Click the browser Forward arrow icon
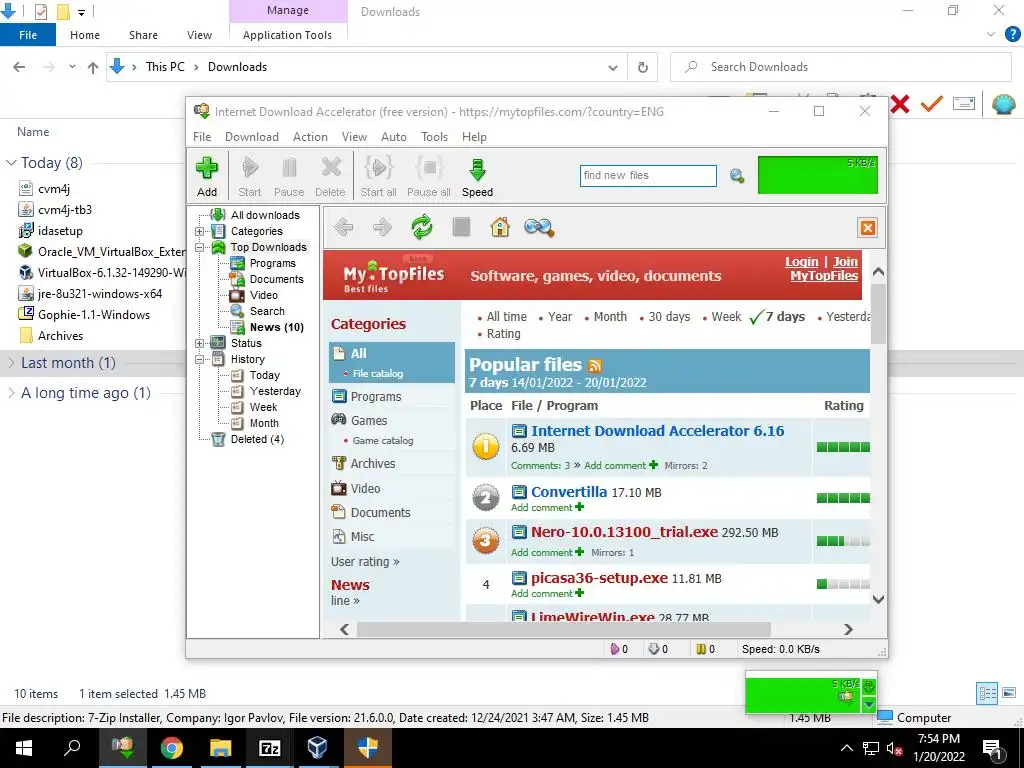1024x768 pixels. point(382,227)
